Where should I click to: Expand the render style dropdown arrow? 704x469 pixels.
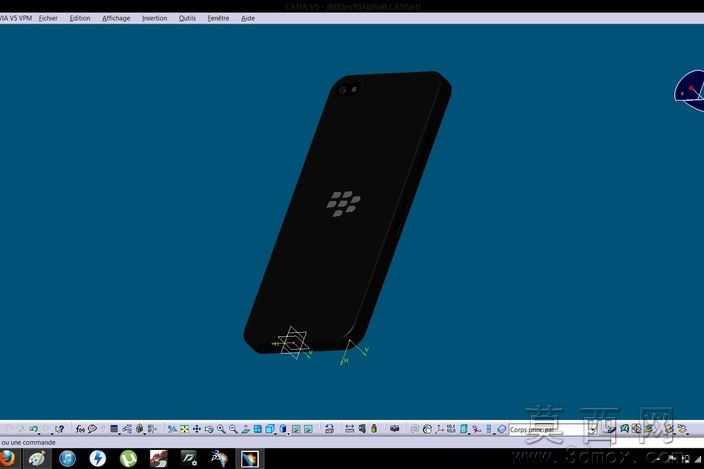tap(289, 433)
